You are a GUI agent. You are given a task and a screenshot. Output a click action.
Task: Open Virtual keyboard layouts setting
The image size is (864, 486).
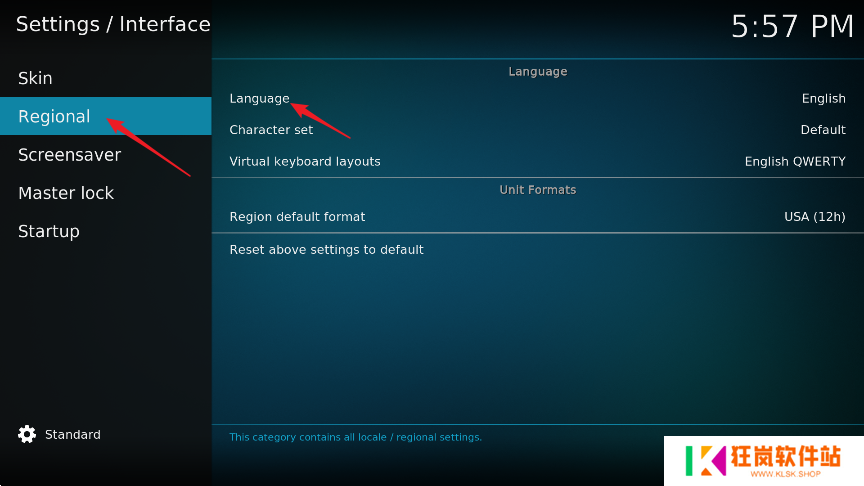305,161
